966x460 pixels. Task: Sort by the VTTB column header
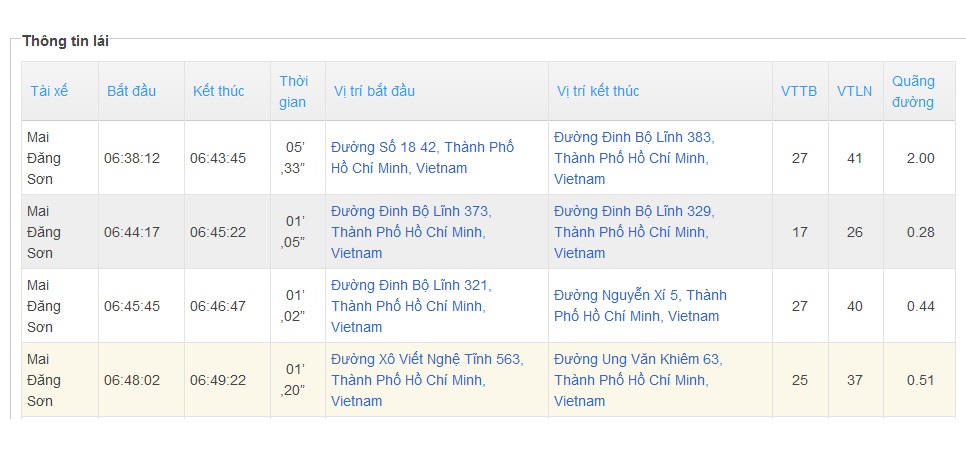pyautogui.click(x=799, y=91)
